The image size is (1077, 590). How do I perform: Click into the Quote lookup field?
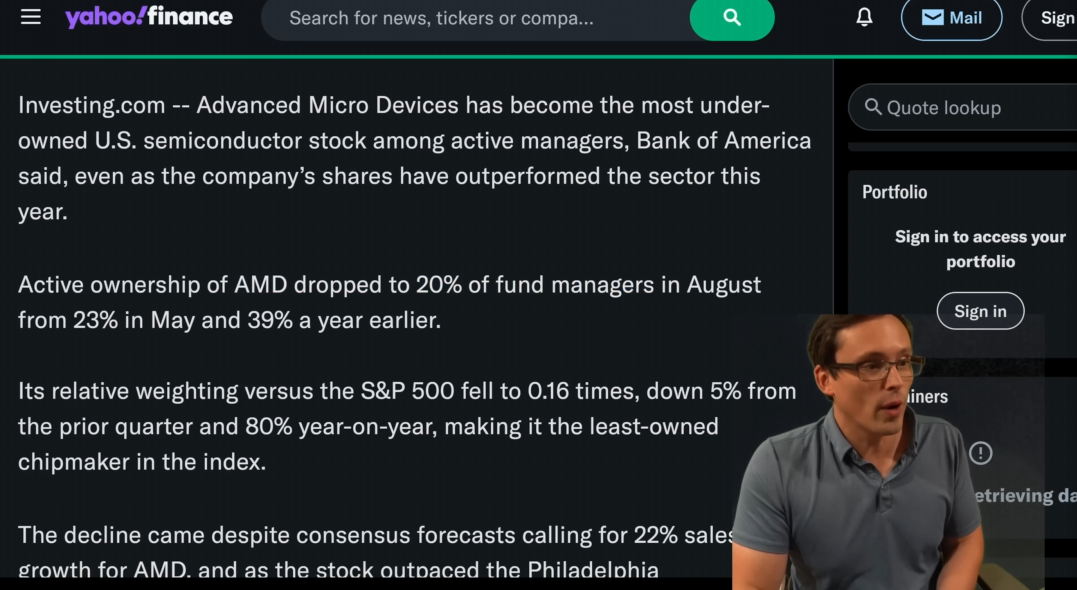pyautogui.click(x=962, y=107)
